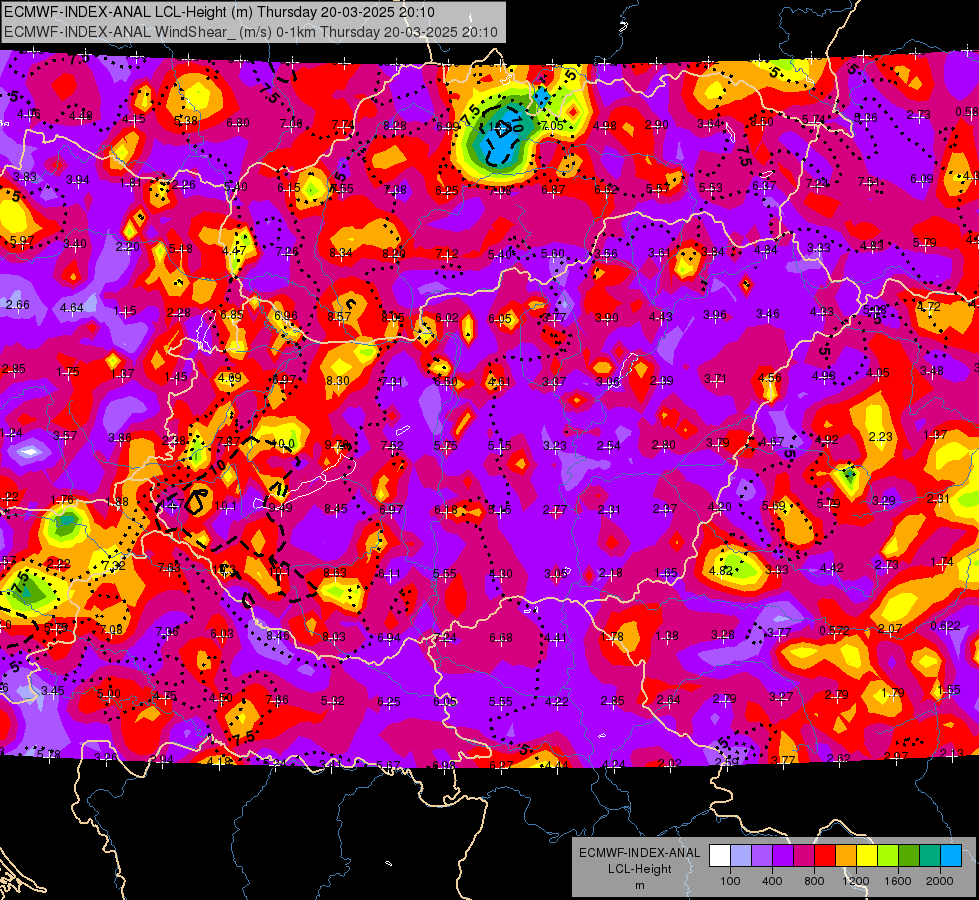Click the 4.72 grid point value
This screenshot has width=979, height=900.
click(x=929, y=307)
